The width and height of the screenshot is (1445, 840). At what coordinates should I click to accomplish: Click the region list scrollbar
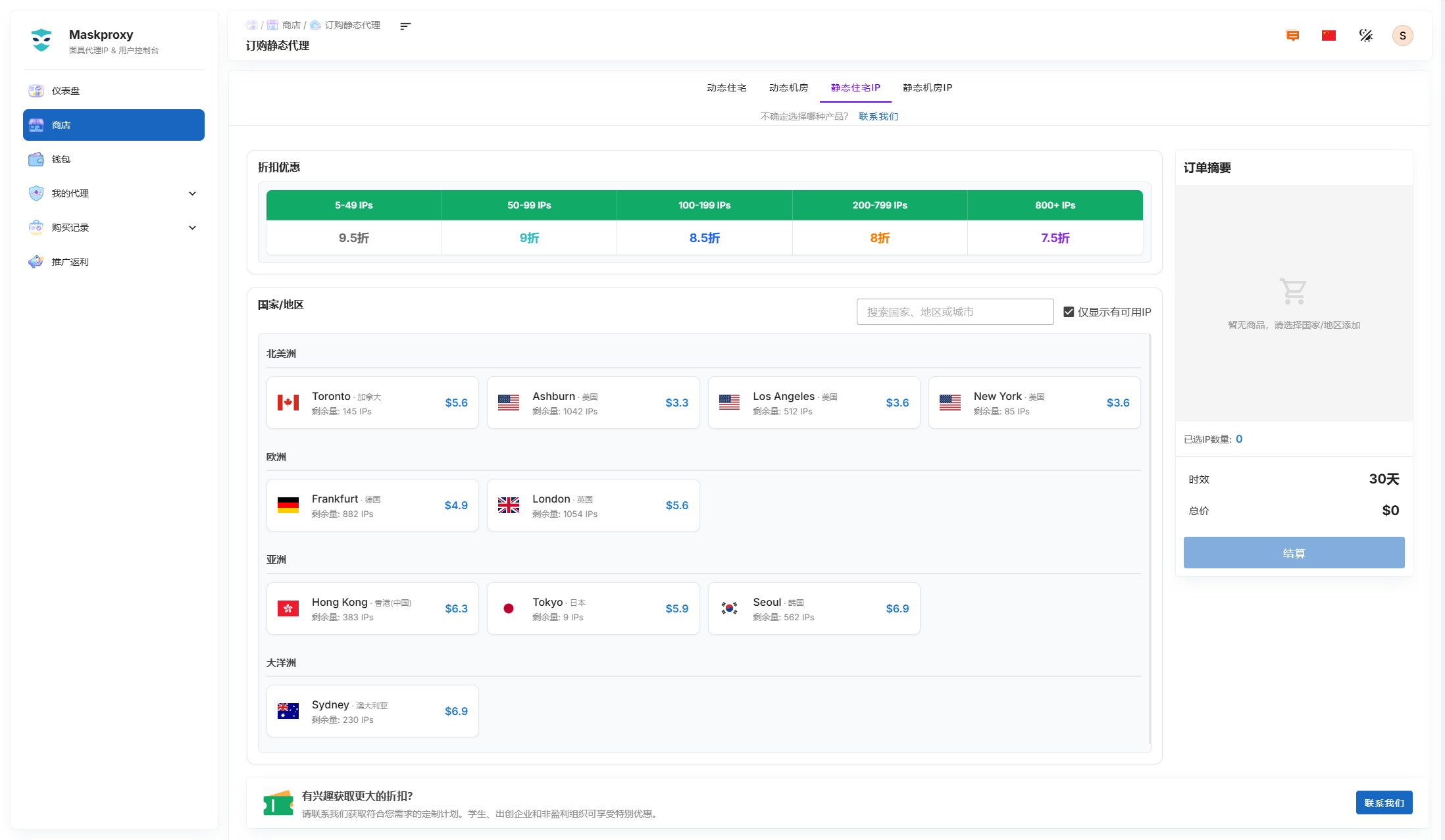point(1150,539)
